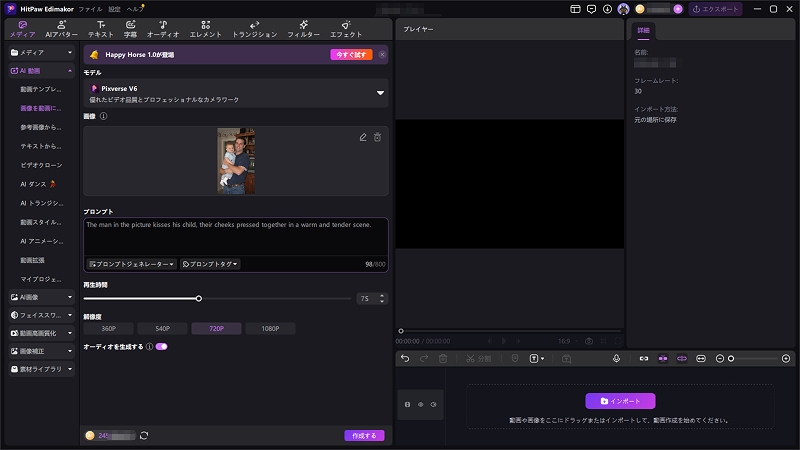Screen dimensions: 800x450
Task: Click the microphone voiceover record icon
Action: 616,359
